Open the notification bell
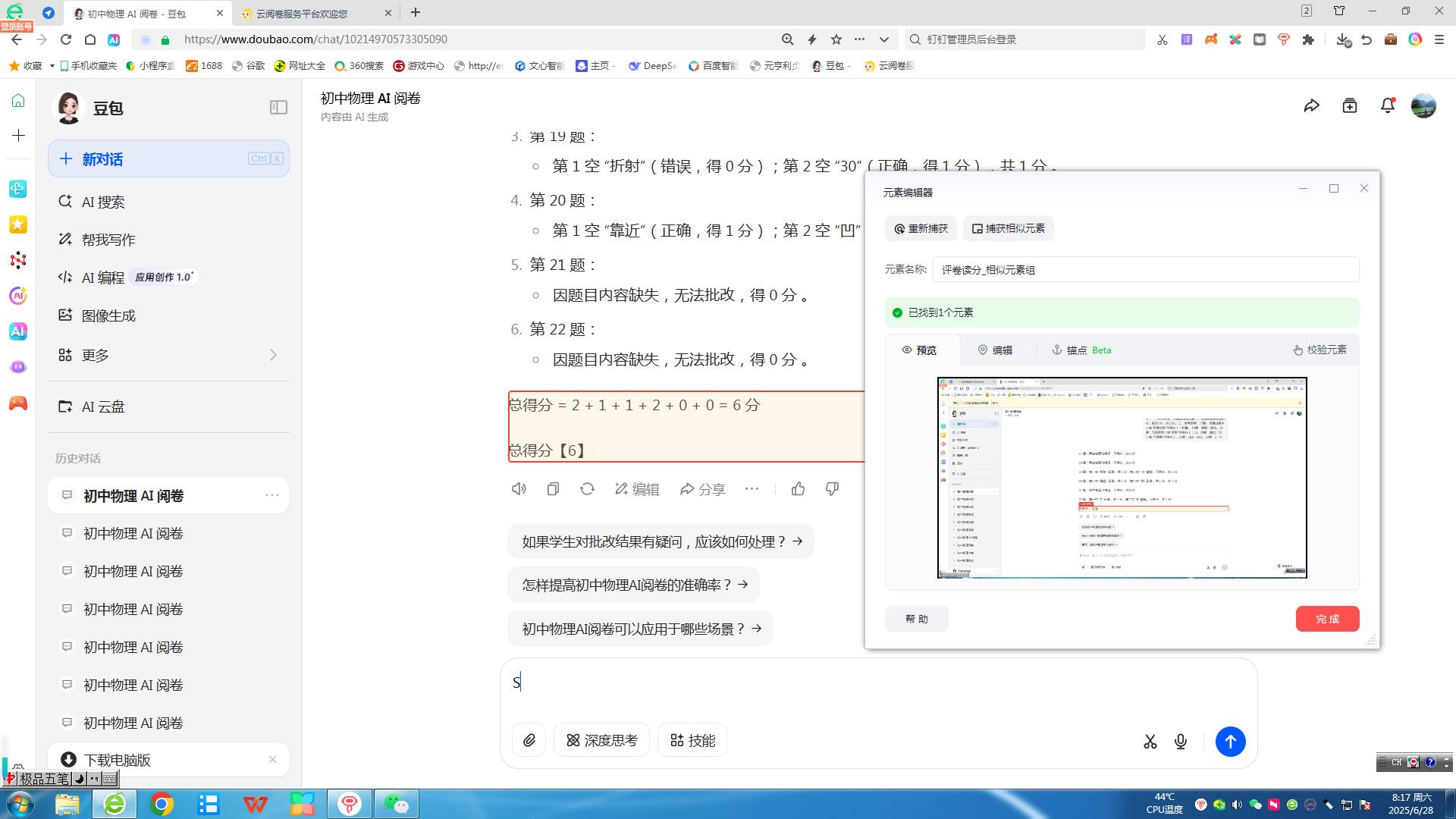The width and height of the screenshot is (1456, 819). point(1387,106)
